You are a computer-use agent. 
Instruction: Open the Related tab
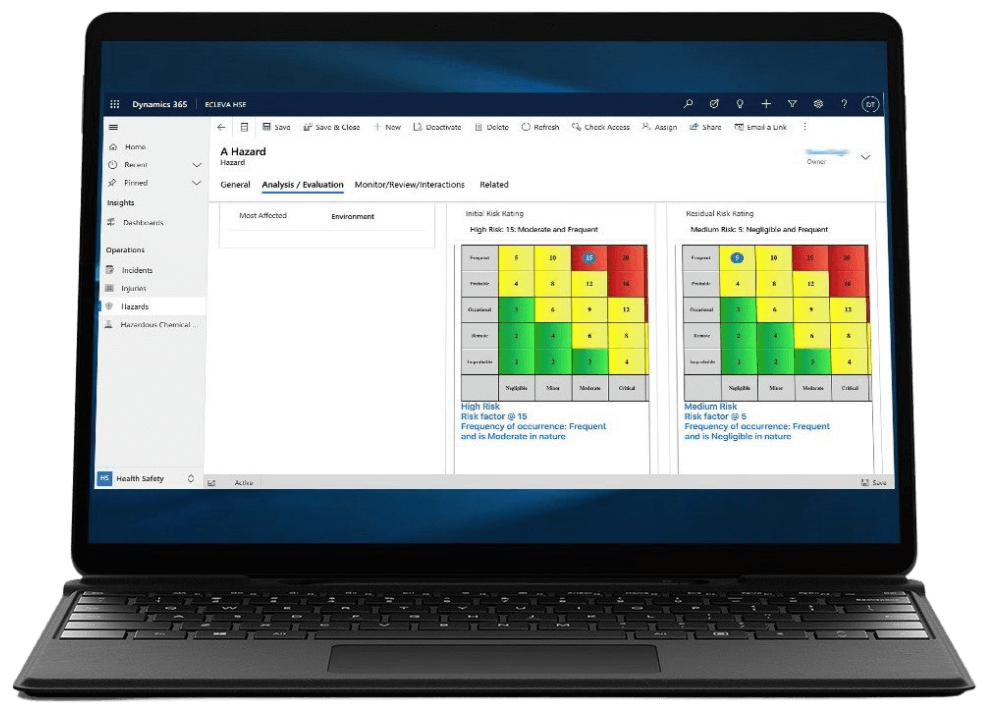coord(494,184)
